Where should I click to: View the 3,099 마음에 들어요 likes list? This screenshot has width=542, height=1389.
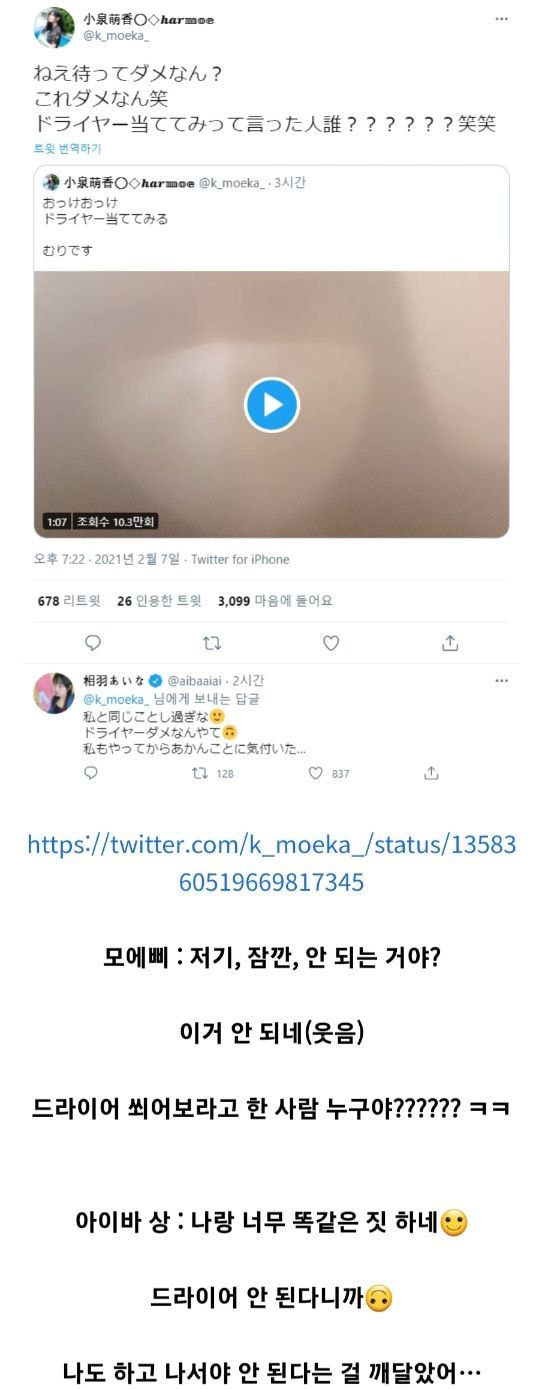click(x=275, y=601)
